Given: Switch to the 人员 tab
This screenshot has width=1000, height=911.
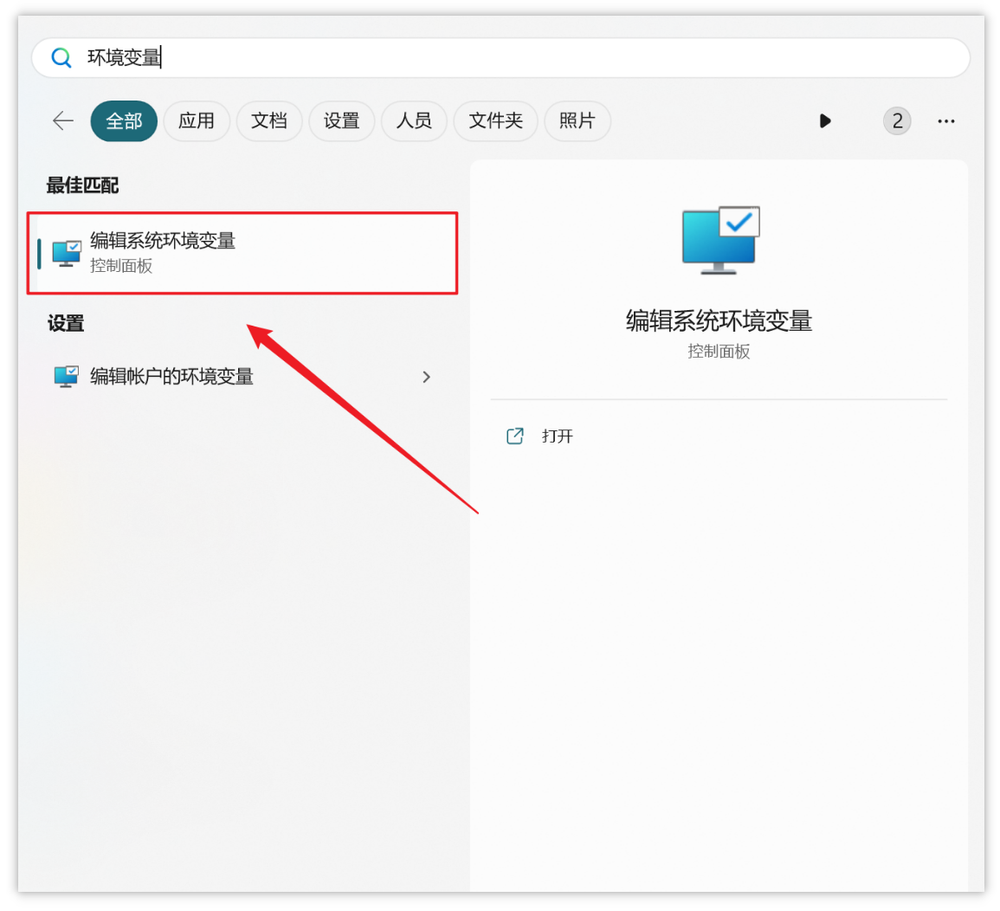Looking at the screenshot, I should point(413,120).
